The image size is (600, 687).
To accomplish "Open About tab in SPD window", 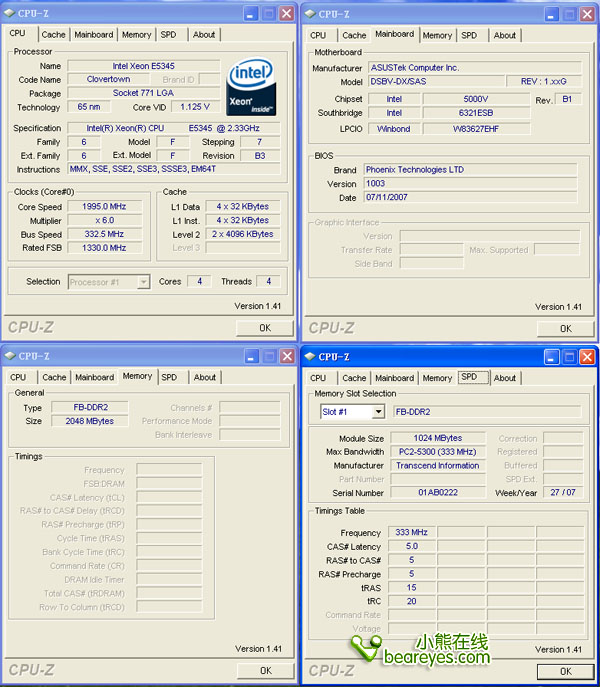I will [x=504, y=378].
